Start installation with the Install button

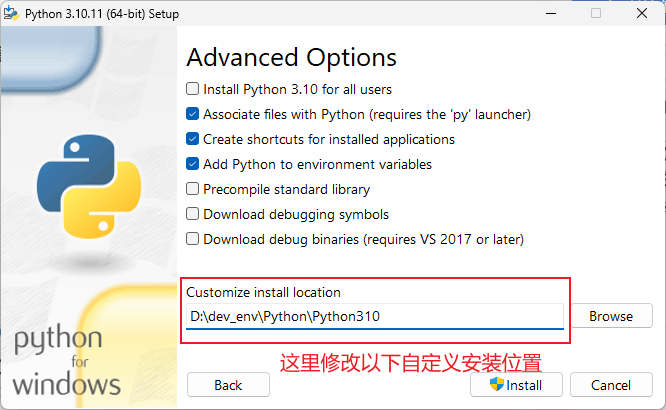coord(516,385)
